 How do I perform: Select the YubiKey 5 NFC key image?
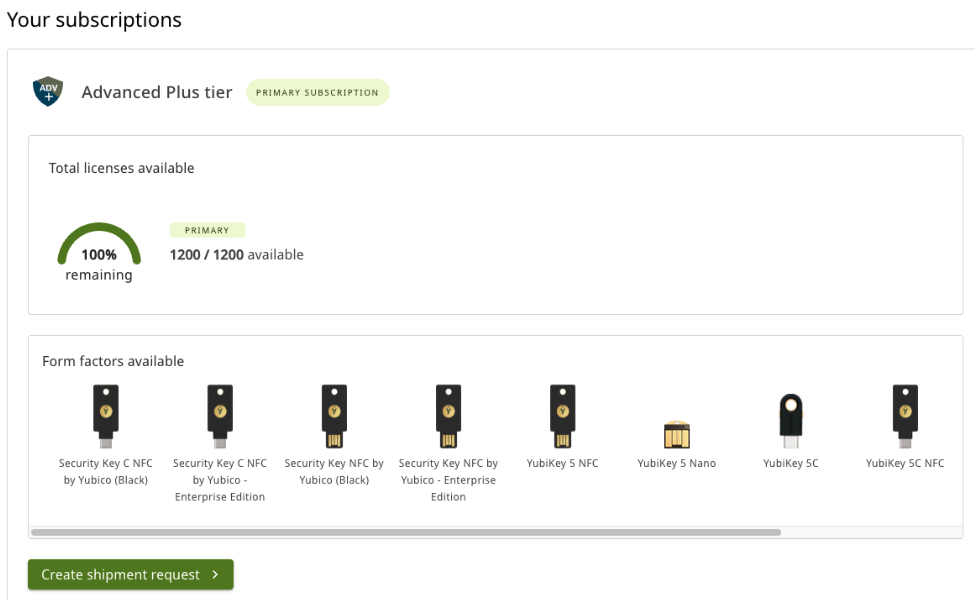pos(562,416)
